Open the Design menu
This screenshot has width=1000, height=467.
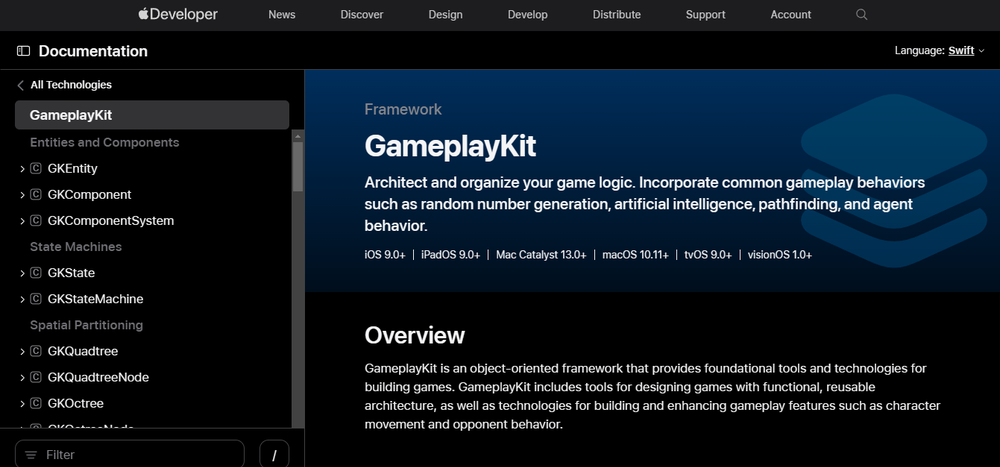[445, 15]
